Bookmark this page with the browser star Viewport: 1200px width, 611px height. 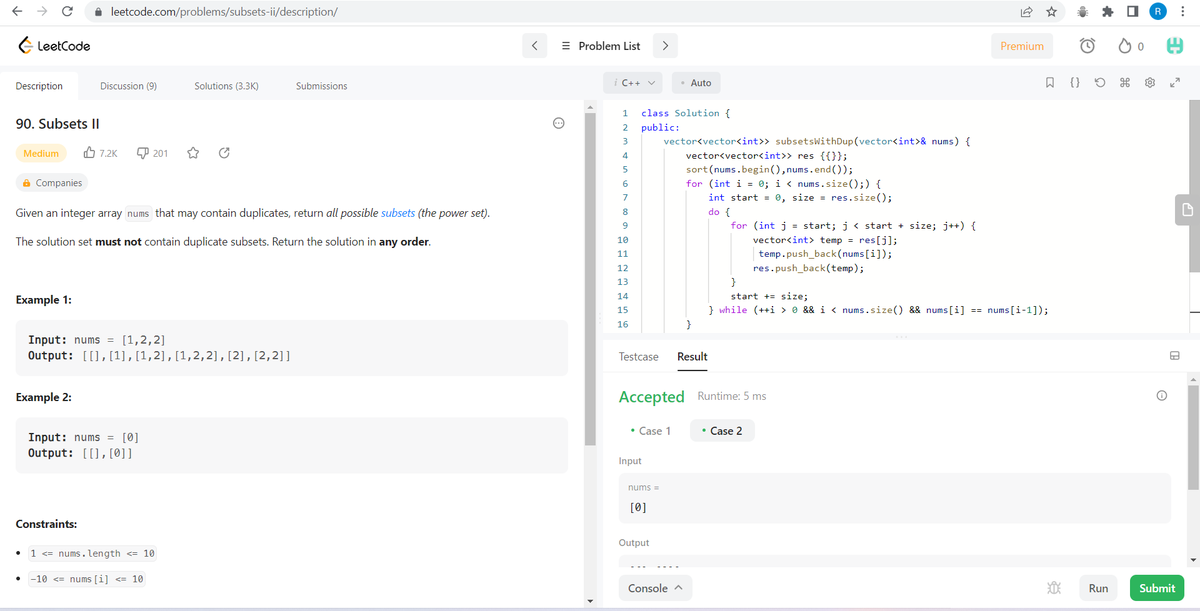[1052, 12]
